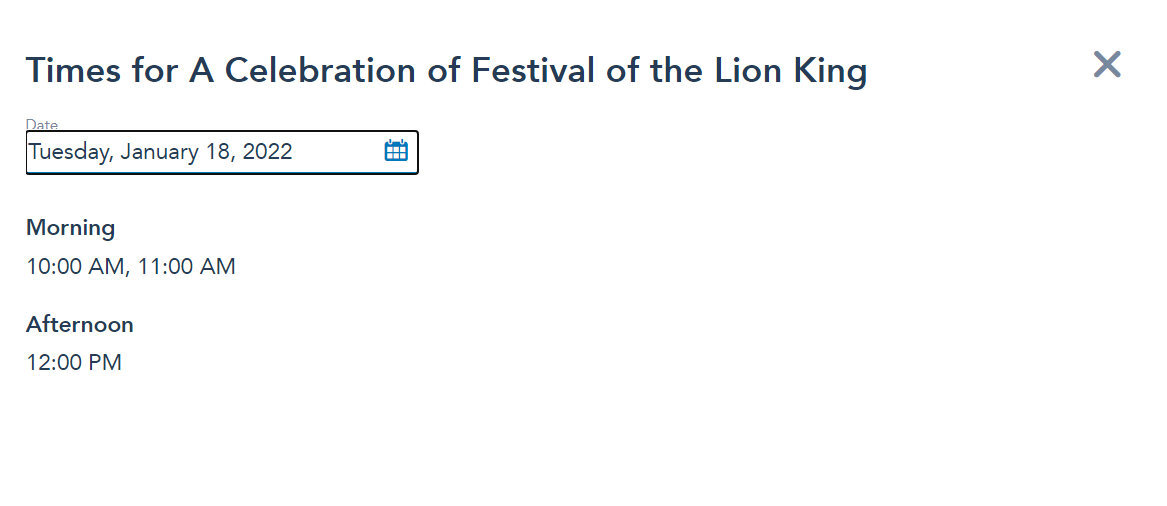This screenshot has width=1167, height=506.
Task: Click on January in the date field
Action: coord(161,152)
